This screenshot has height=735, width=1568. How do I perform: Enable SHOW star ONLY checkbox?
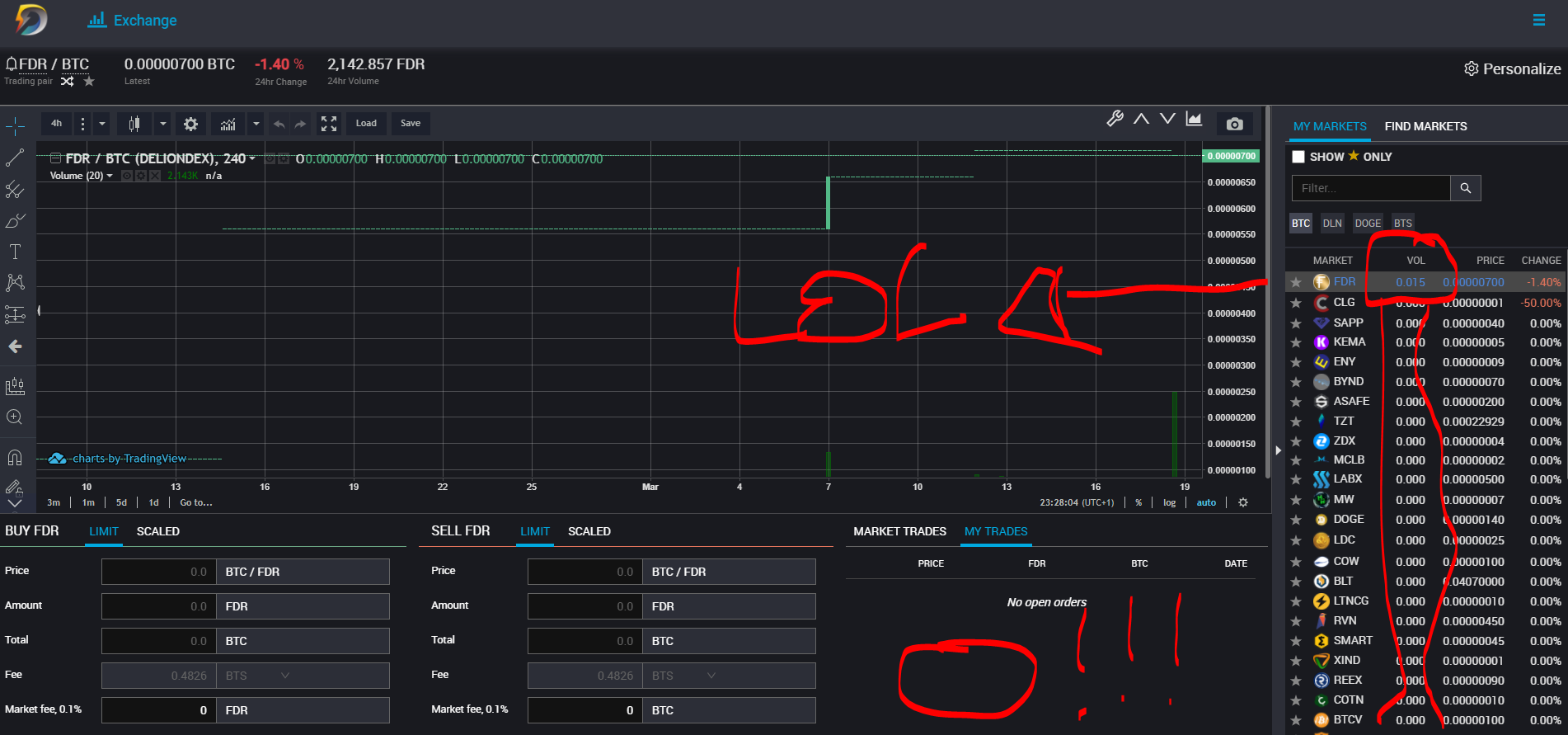coord(1298,157)
